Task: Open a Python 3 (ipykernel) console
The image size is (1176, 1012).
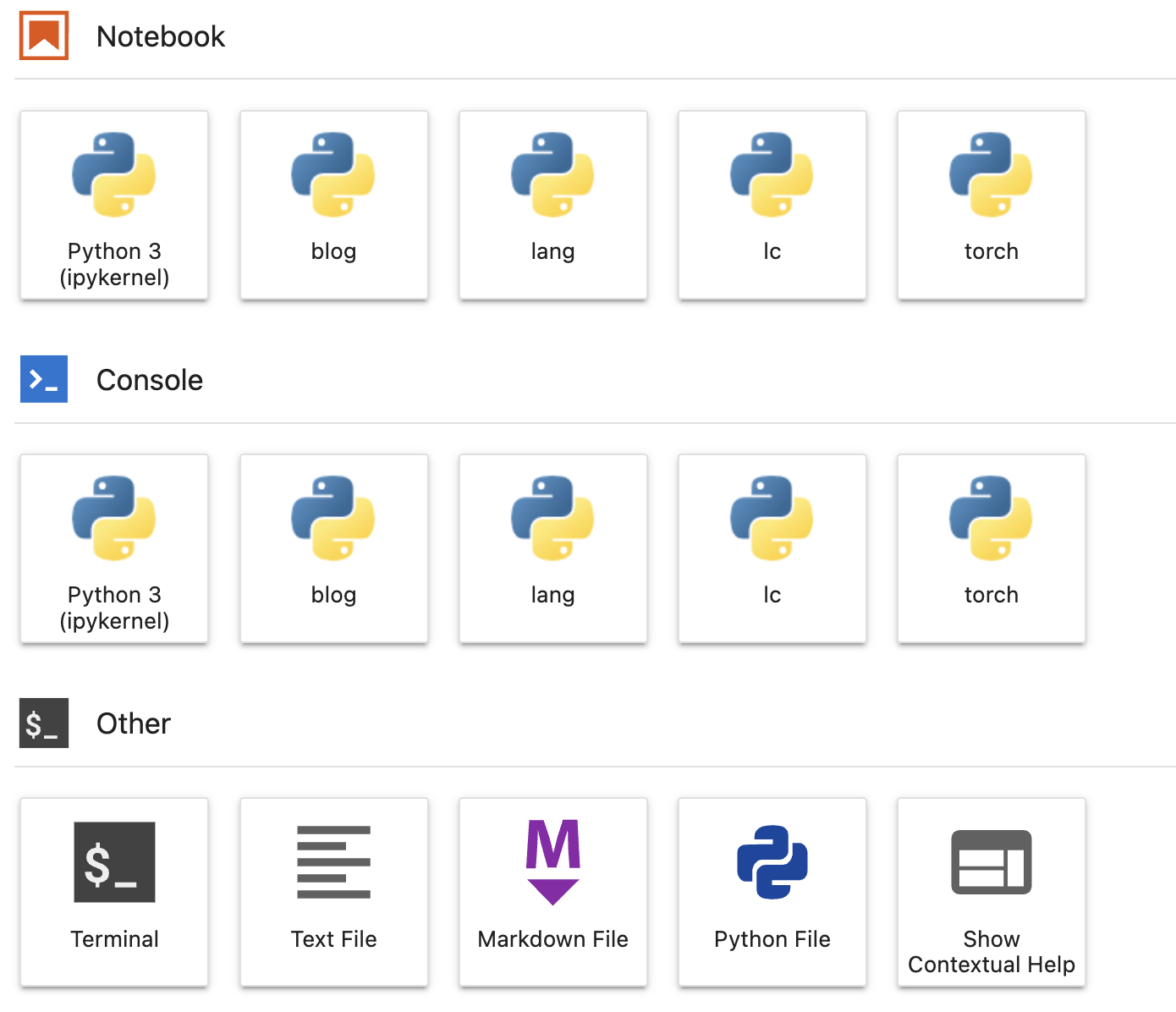Action: [x=114, y=548]
